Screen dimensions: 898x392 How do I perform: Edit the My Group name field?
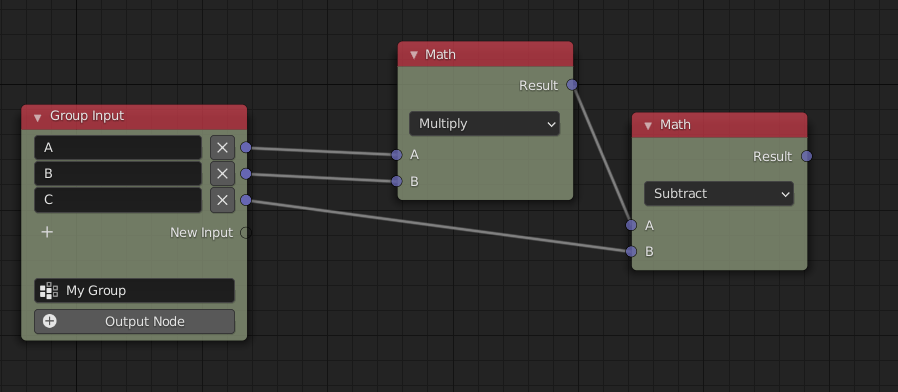[135, 291]
